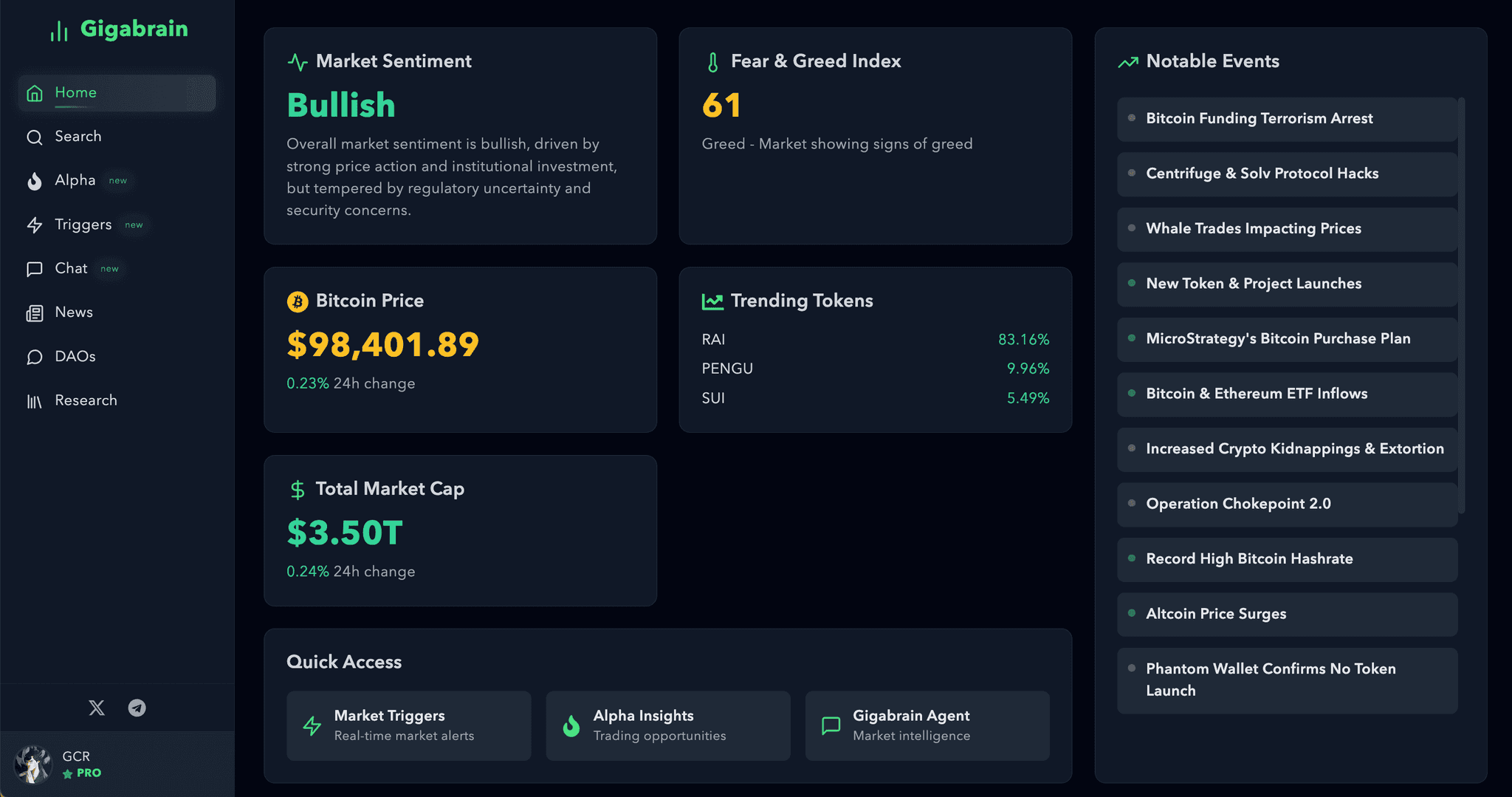
Task: Open Alpha Insights quick access card
Action: click(668, 726)
